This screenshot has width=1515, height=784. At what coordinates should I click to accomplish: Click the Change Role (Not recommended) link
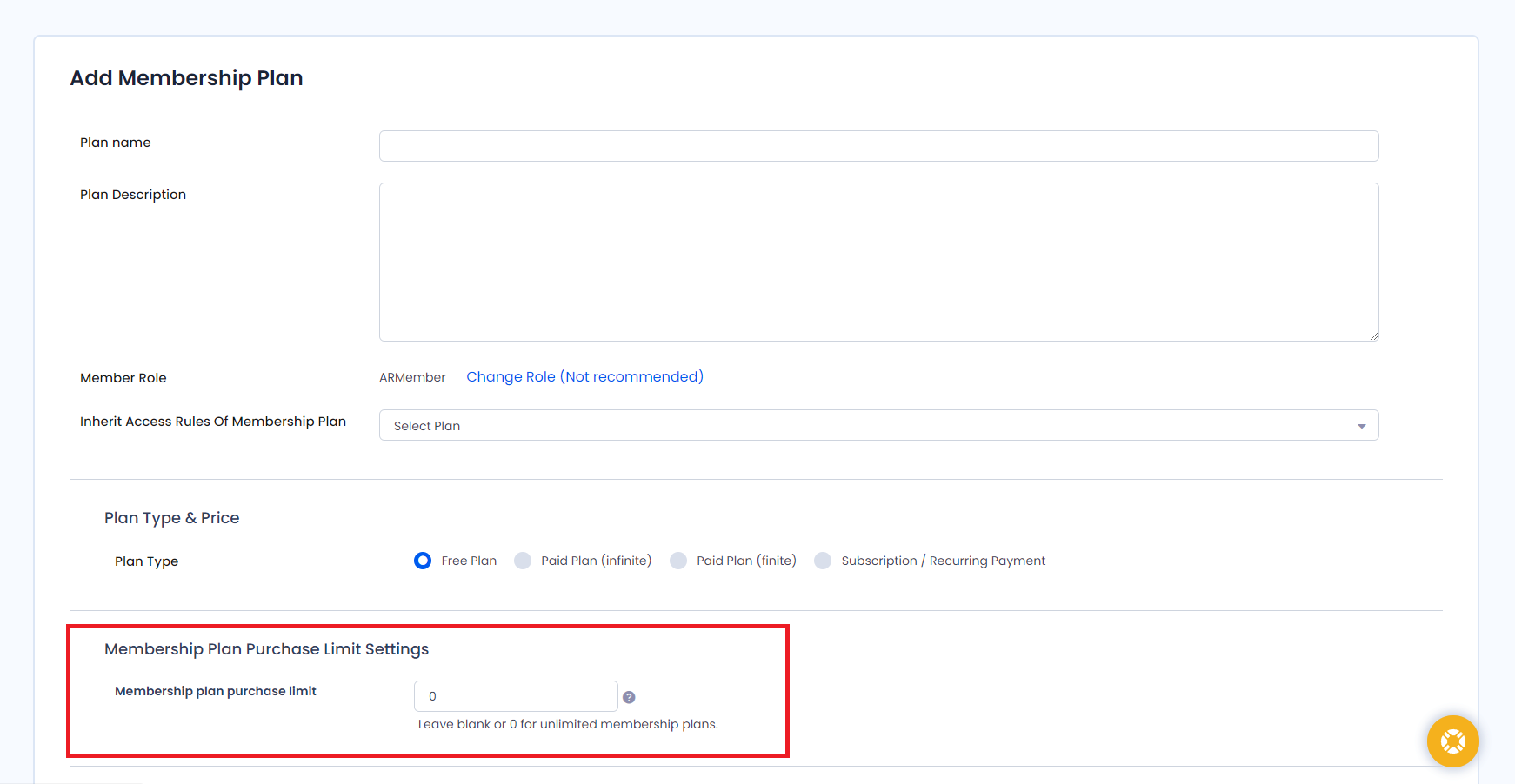point(584,376)
